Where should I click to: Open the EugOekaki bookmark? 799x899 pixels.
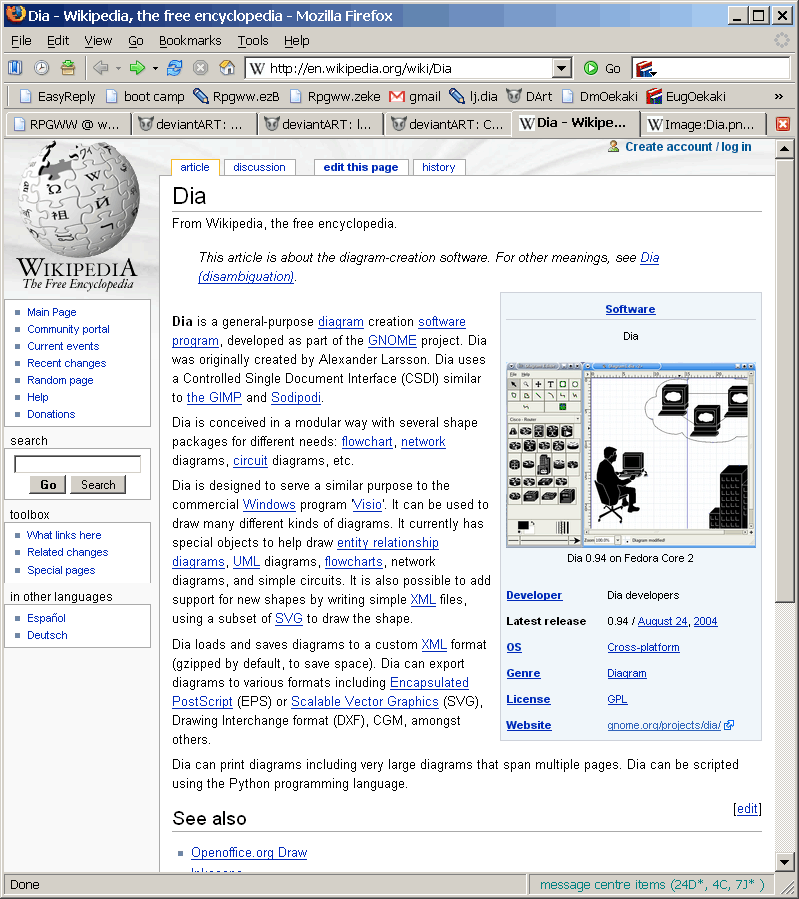click(x=686, y=96)
